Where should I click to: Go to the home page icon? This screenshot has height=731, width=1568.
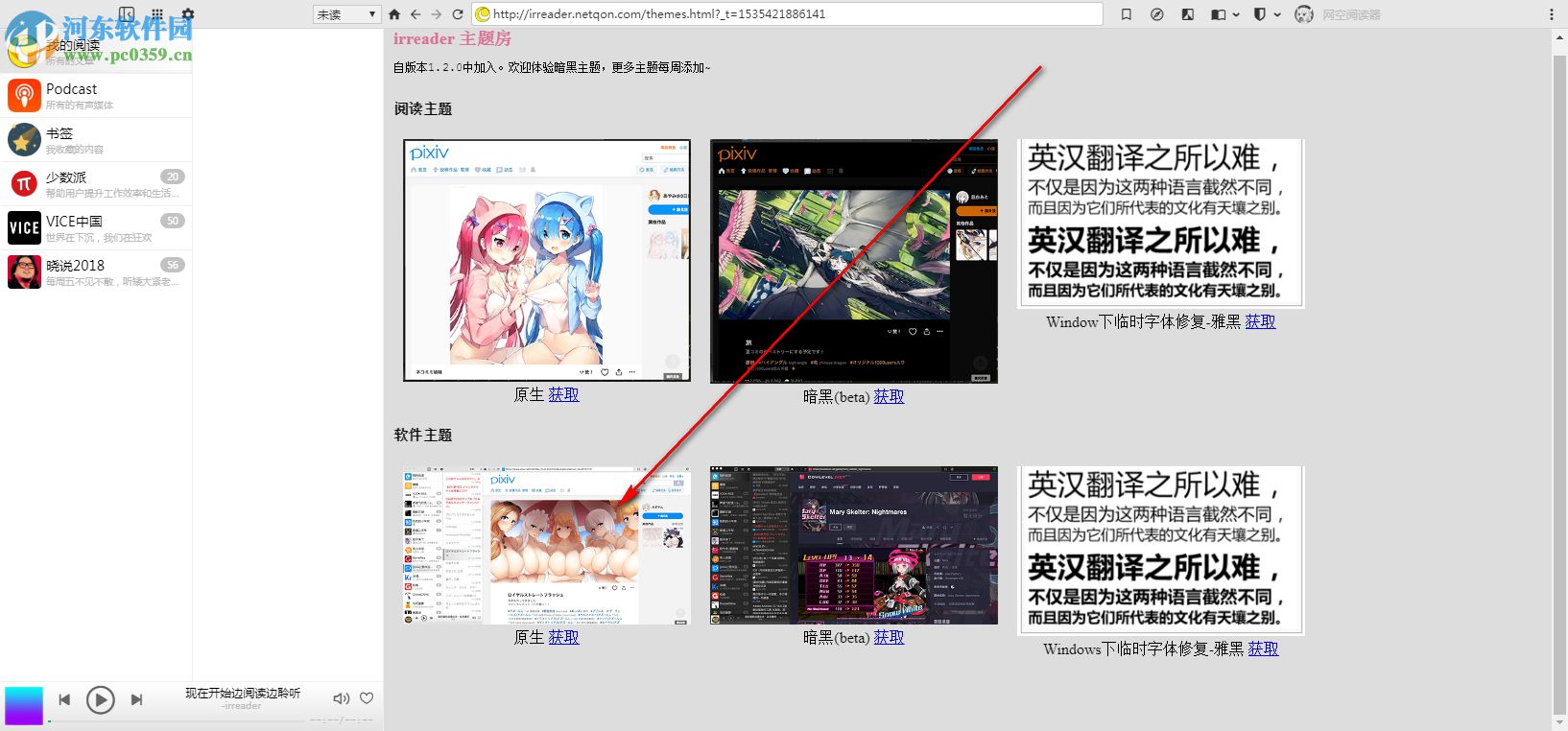pyautogui.click(x=394, y=14)
